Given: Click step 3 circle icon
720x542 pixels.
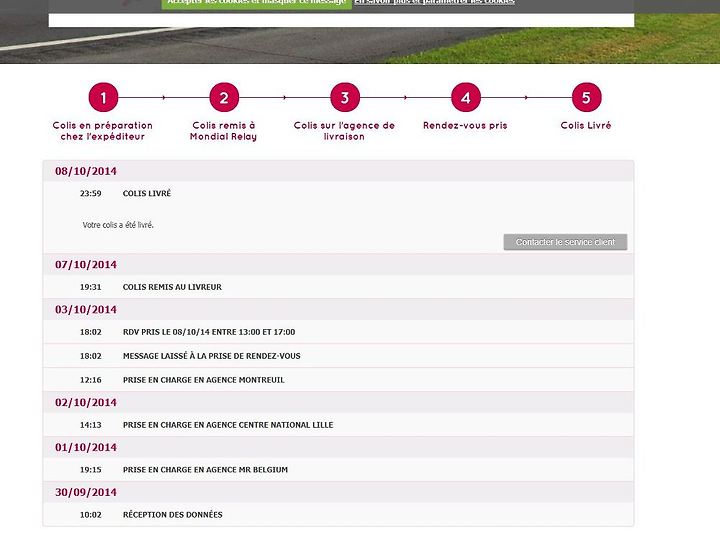Looking at the screenshot, I should [345, 97].
